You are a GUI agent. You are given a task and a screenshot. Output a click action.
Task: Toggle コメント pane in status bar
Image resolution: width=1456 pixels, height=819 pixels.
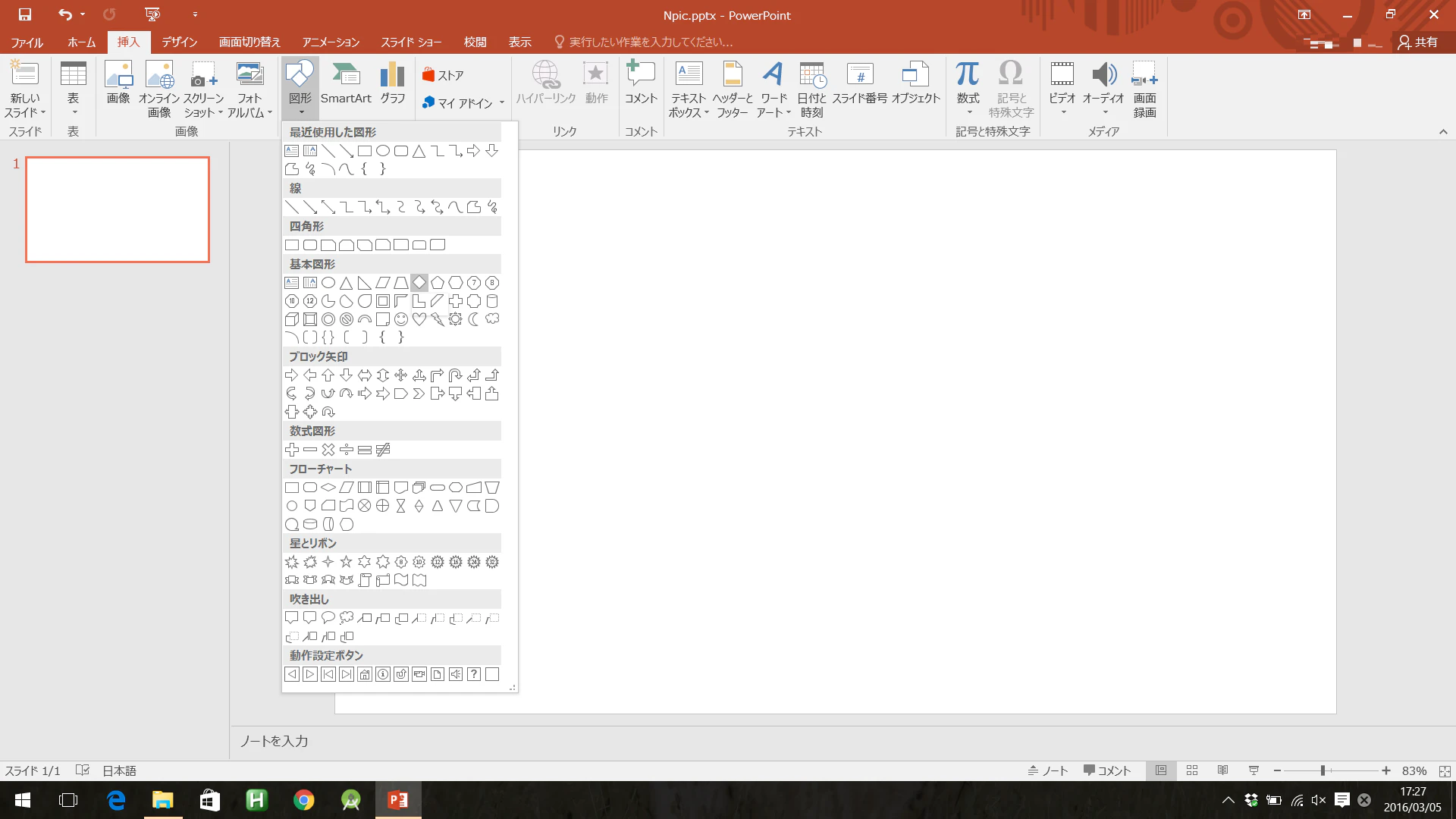[1107, 770]
